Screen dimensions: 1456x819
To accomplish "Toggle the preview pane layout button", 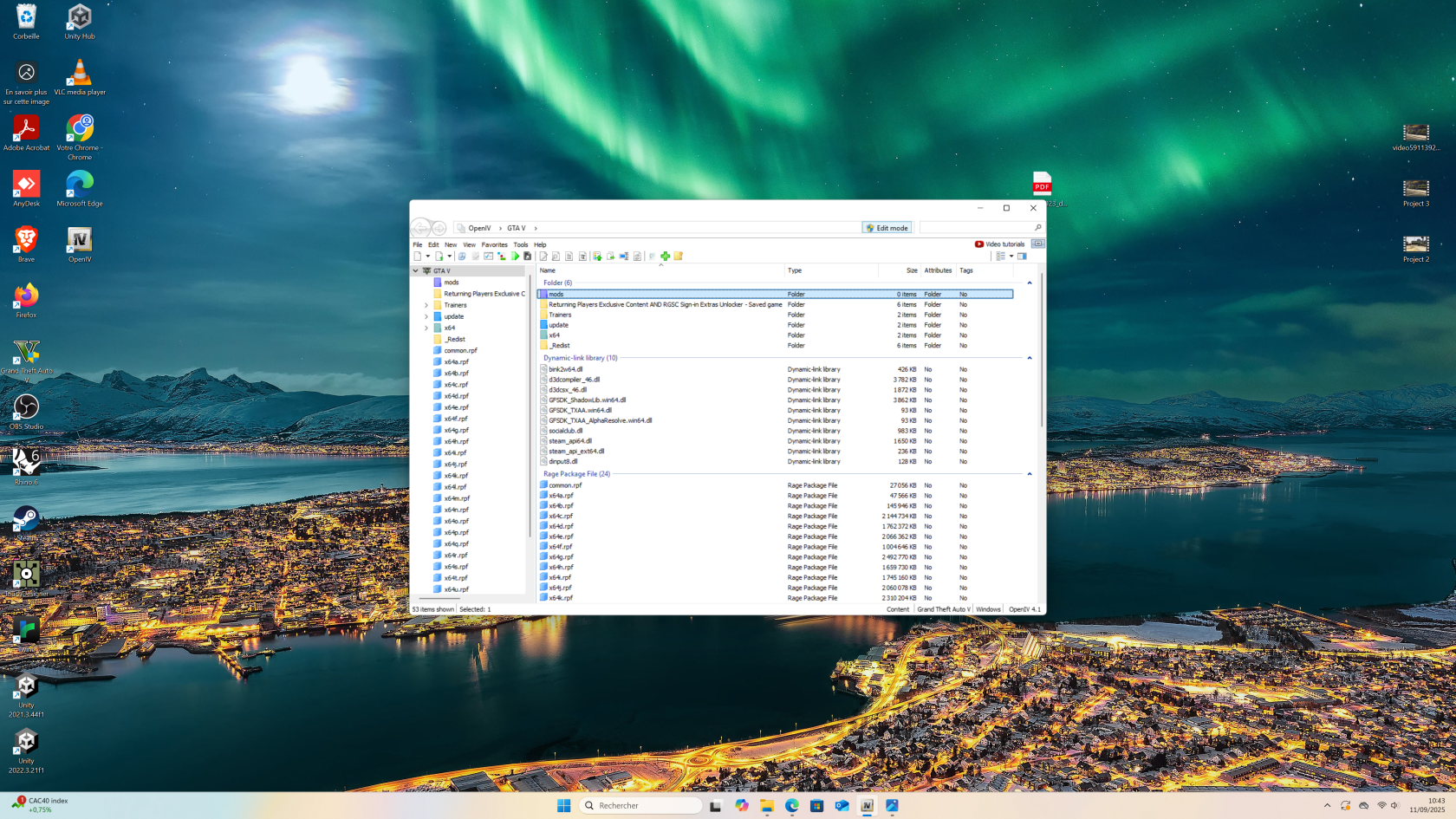I will pyautogui.click(x=1023, y=257).
